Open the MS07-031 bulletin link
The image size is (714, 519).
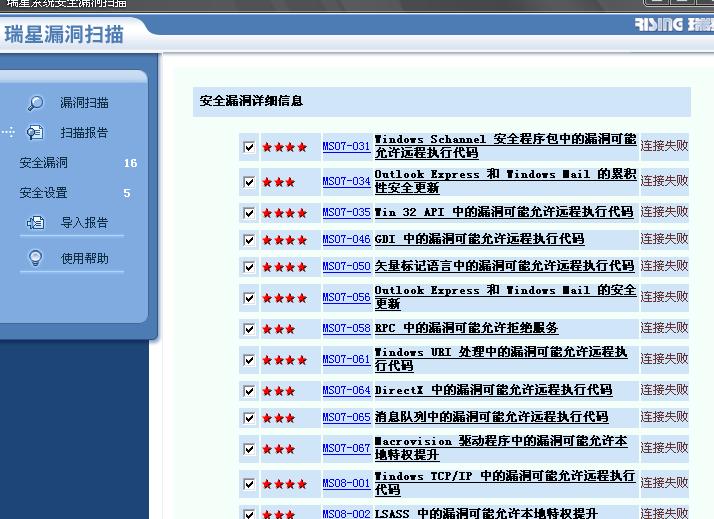pos(346,146)
